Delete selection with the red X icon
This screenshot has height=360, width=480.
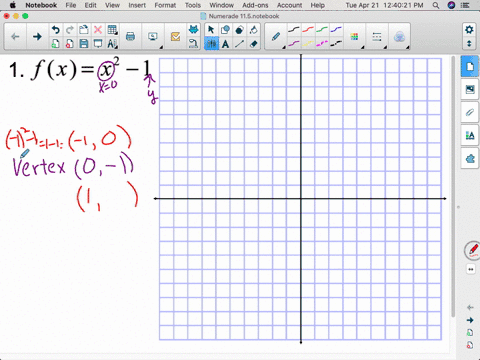(98, 30)
